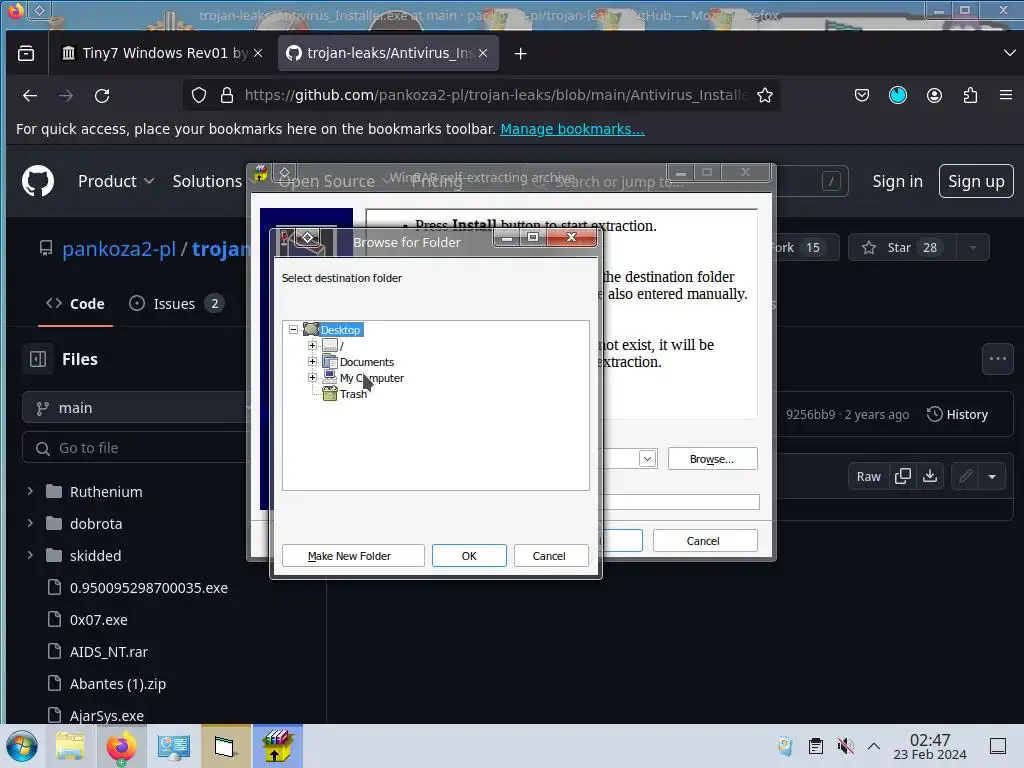1024x768 pixels.
Task: Expand the dobrota folder chevron
Action: 30,523
